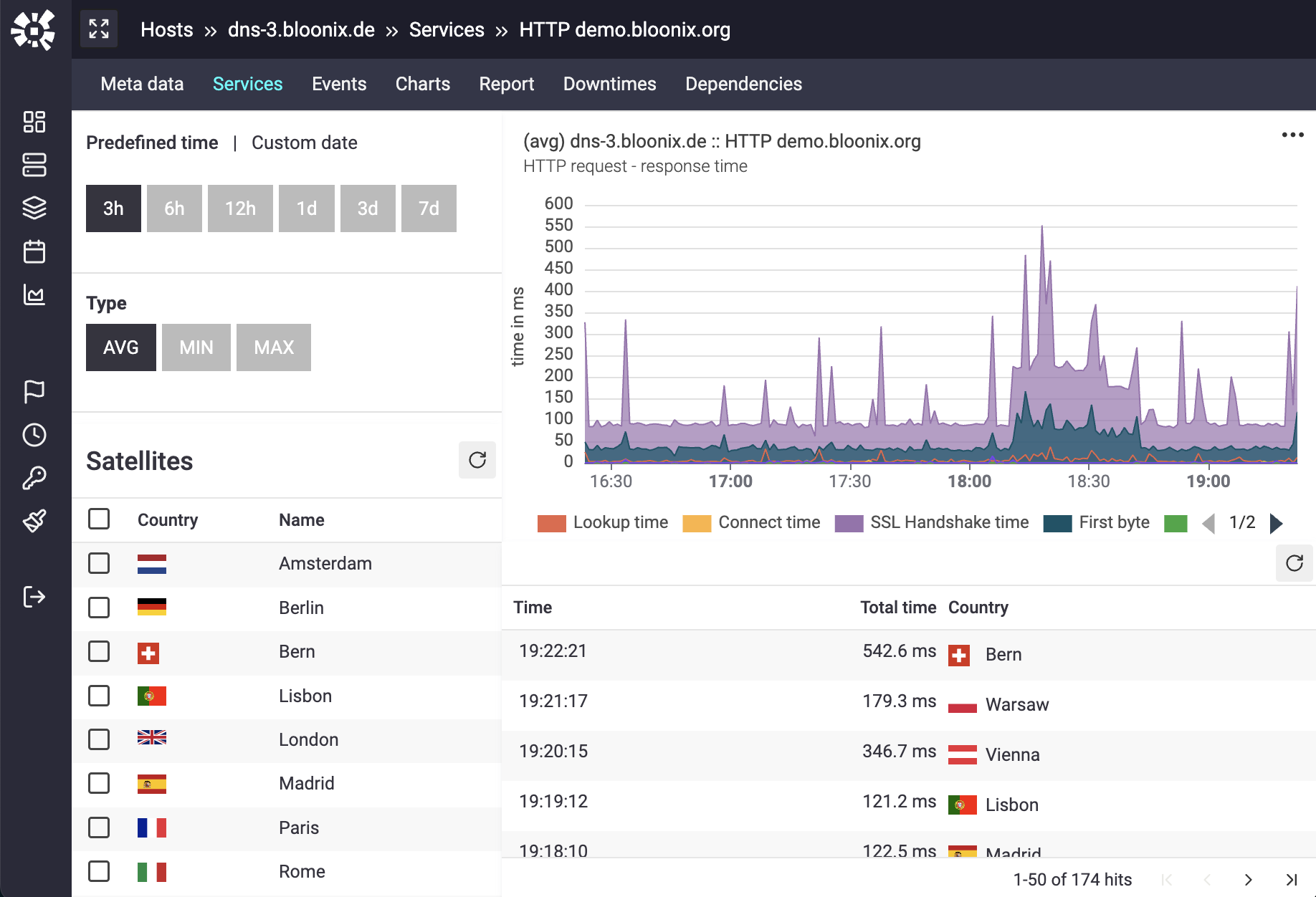Sort results by Time column header
The width and height of the screenshot is (1316, 897).
(533, 608)
